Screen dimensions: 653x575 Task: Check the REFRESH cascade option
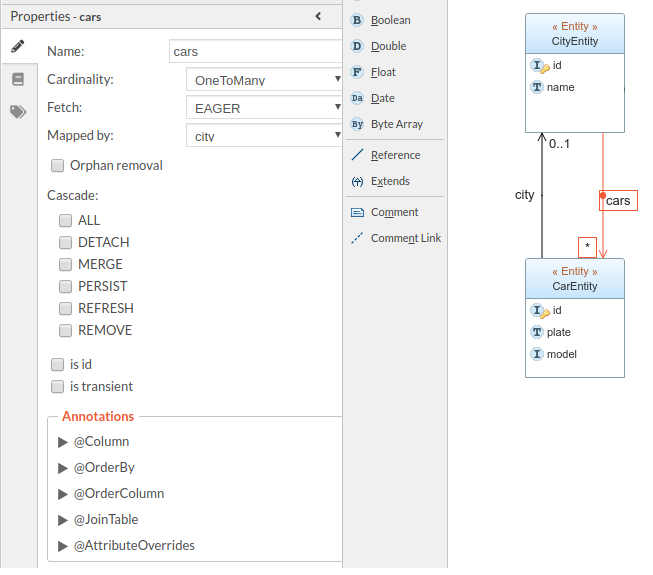(65, 309)
